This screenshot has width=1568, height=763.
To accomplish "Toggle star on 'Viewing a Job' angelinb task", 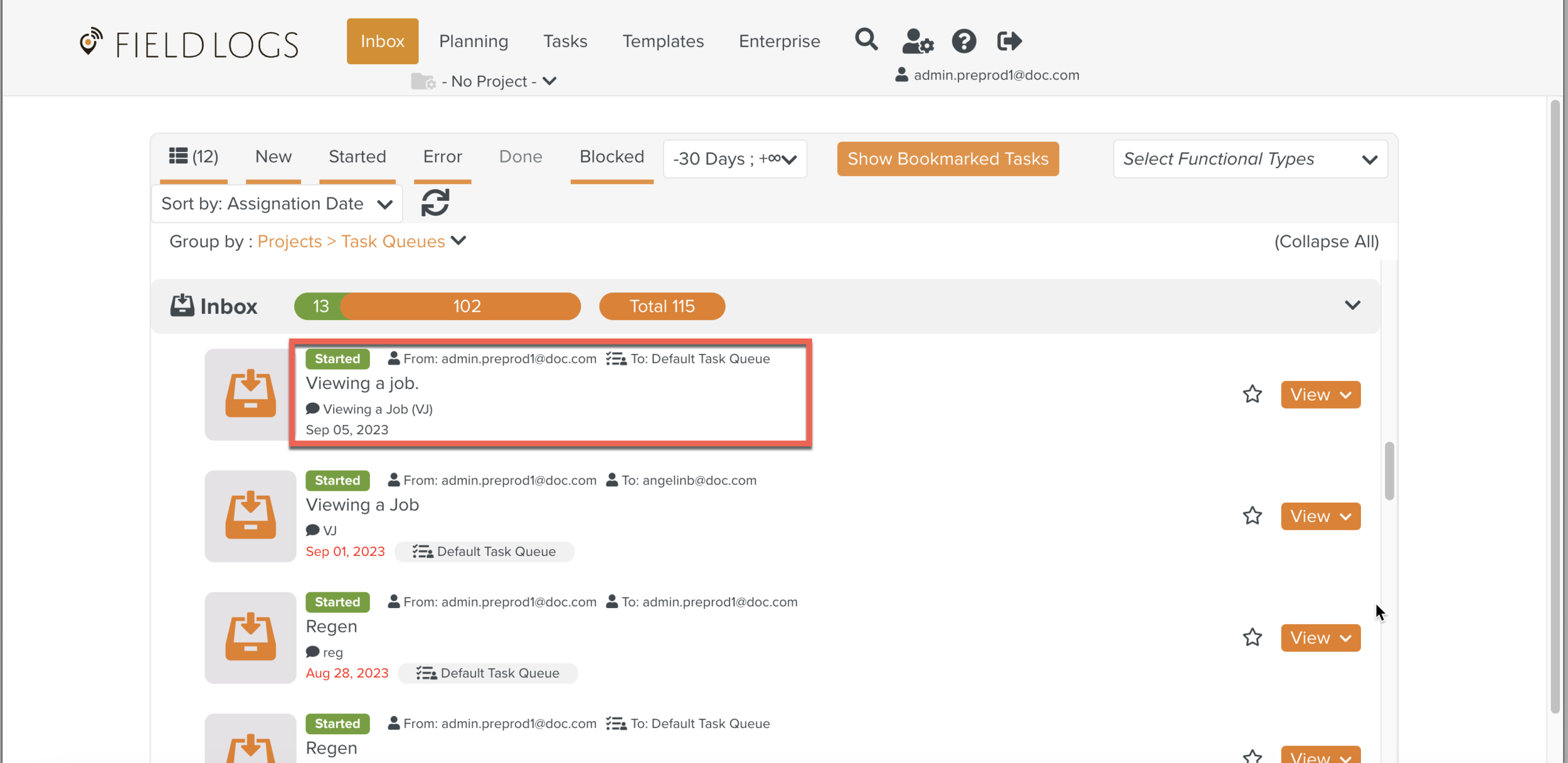I will [1252, 516].
